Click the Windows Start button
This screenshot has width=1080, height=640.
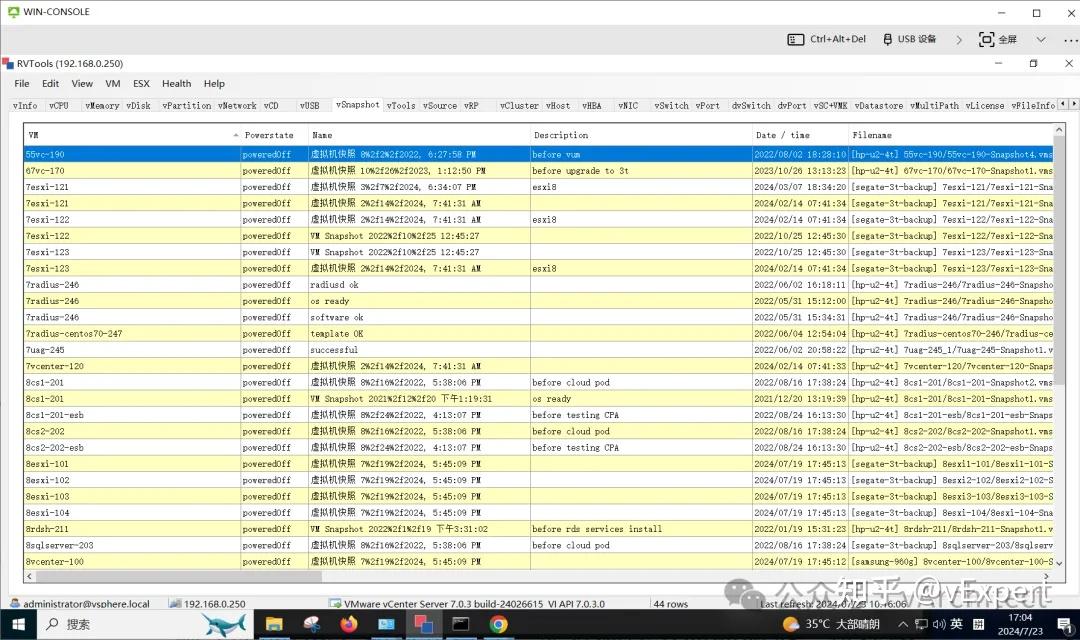tap(18, 624)
